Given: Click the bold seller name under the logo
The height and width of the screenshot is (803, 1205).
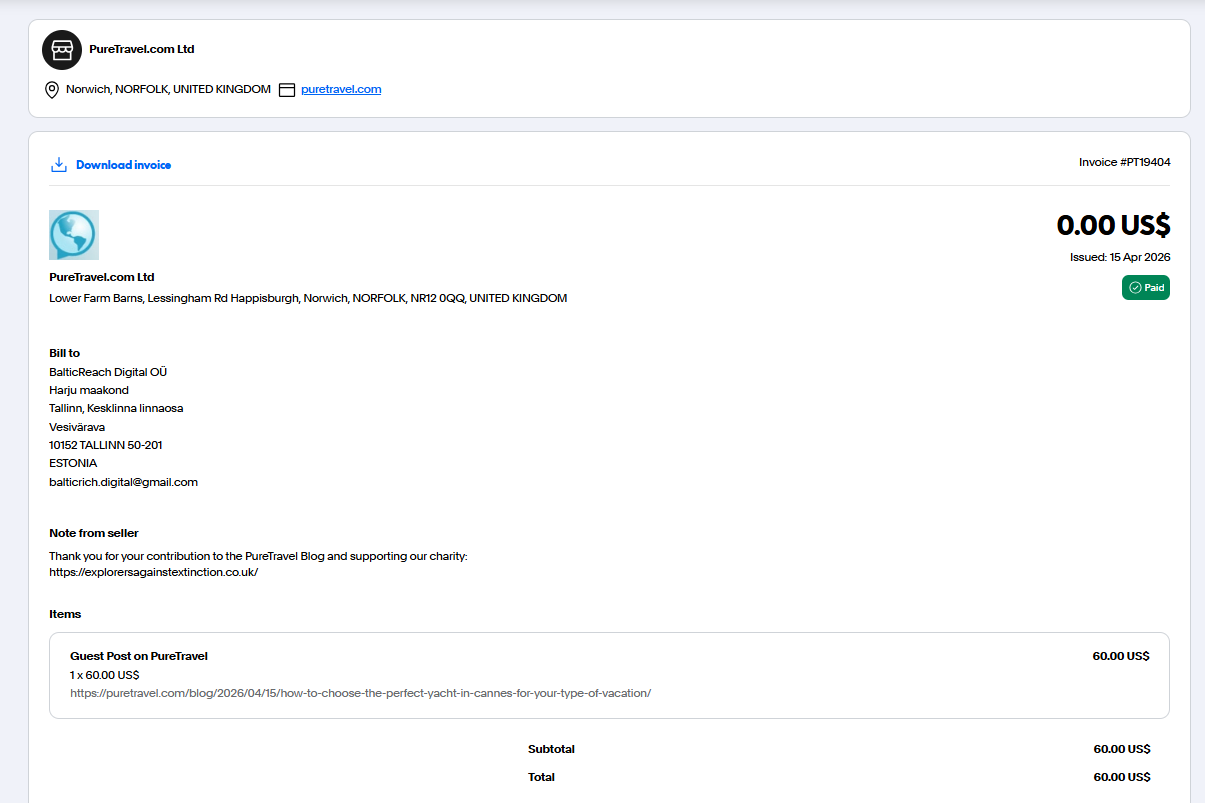Looking at the screenshot, I should point(102,277).
